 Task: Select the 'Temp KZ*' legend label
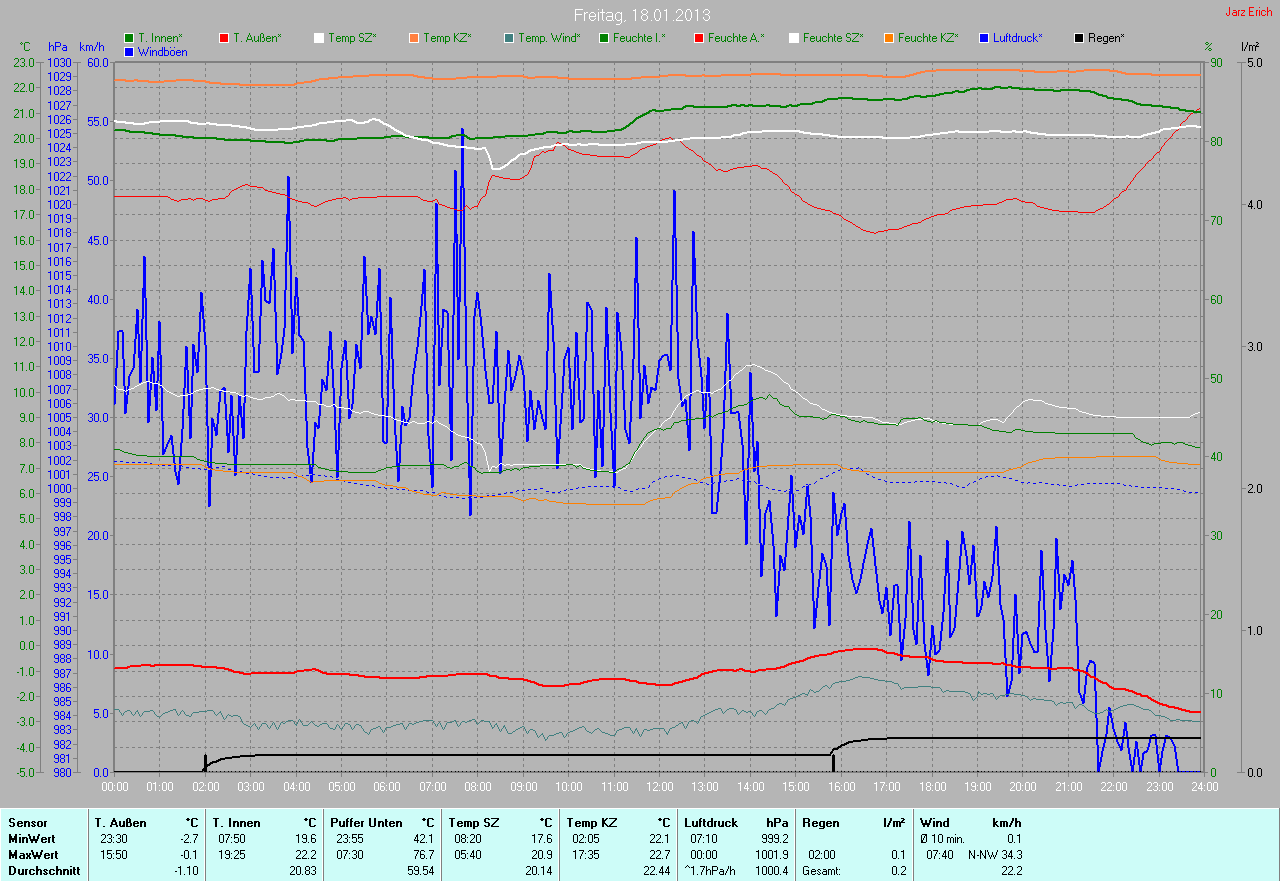pyautogui.click(x=447, y=38)
